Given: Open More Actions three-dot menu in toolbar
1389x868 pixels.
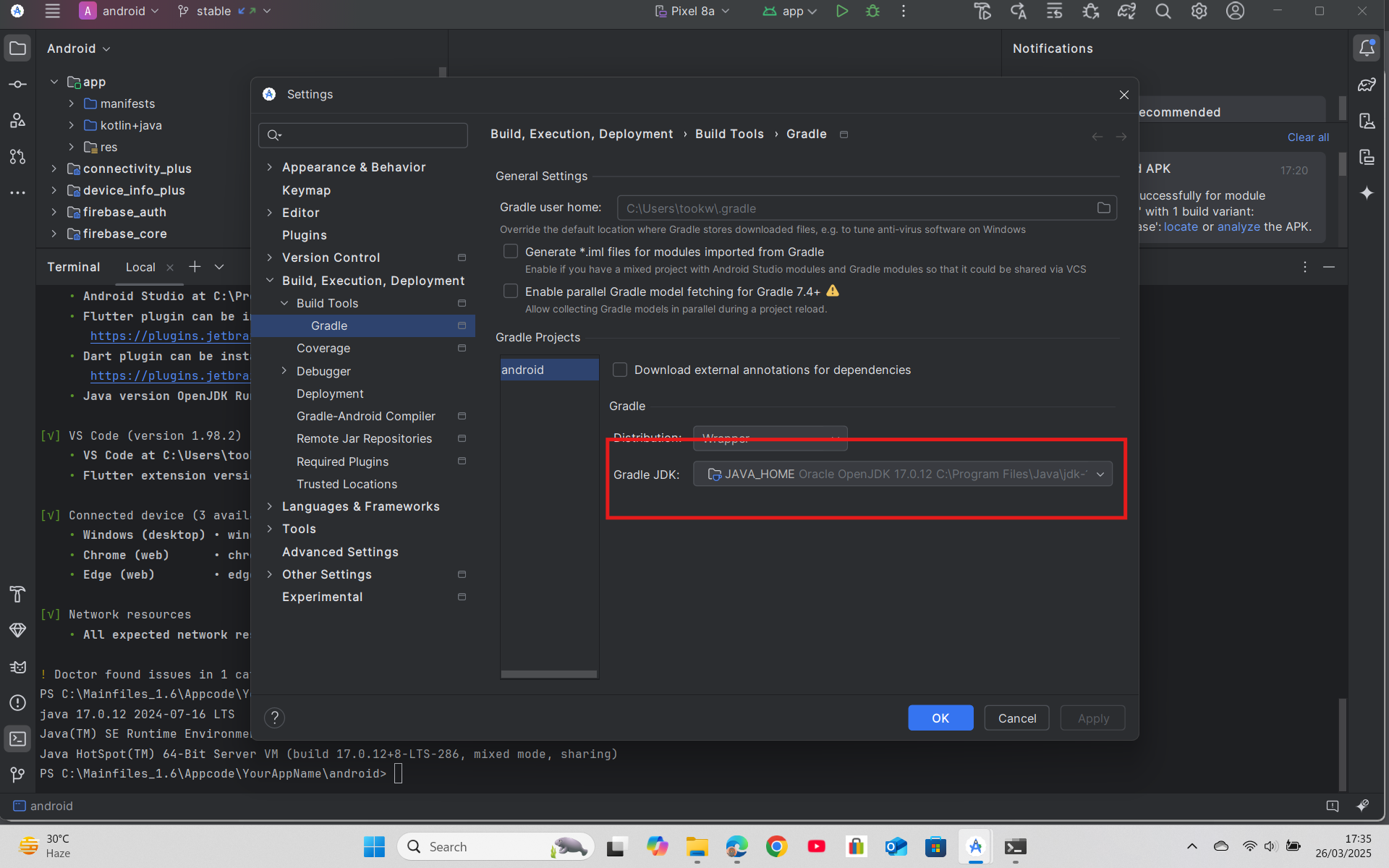Looking at the screenshot, I should pos(904,11).
